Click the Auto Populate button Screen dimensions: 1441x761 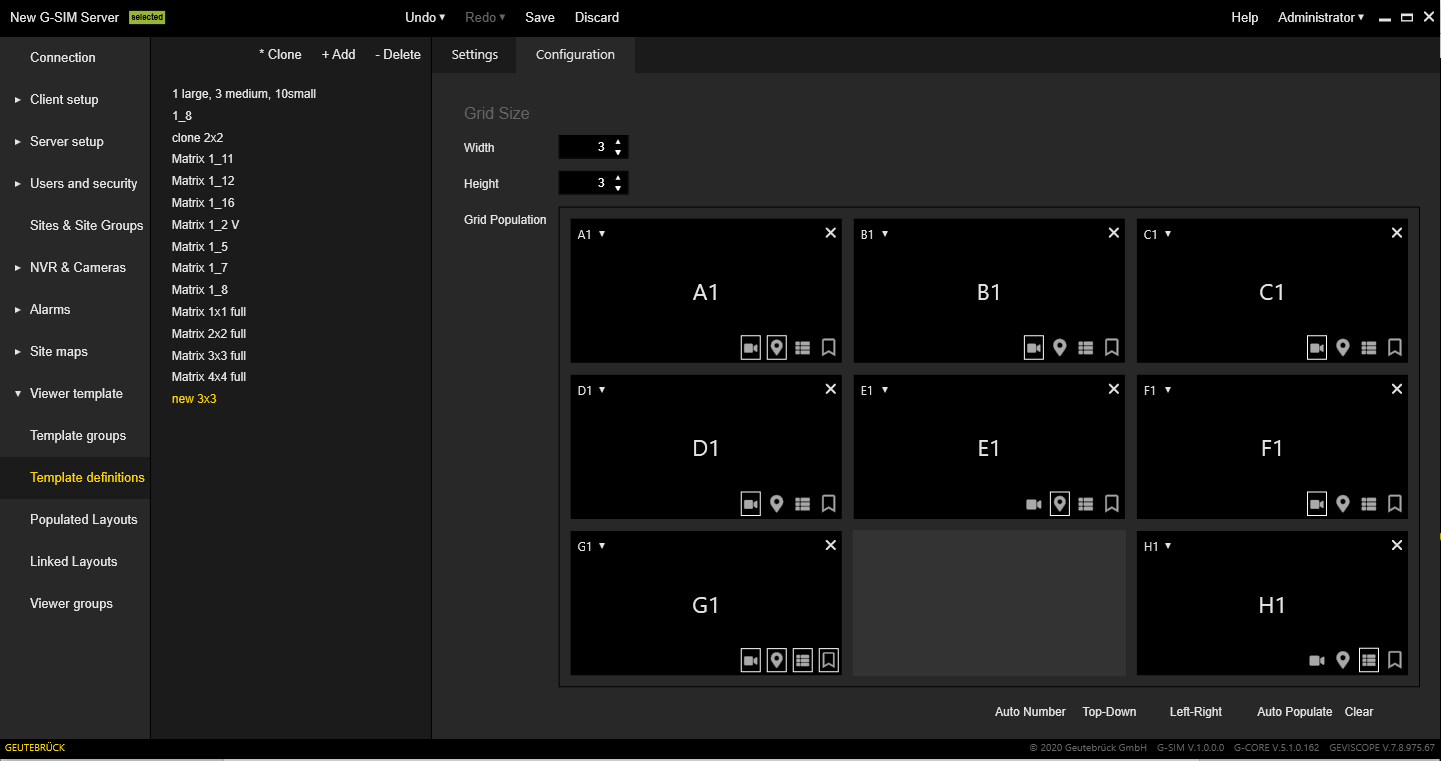[1294, 712]
